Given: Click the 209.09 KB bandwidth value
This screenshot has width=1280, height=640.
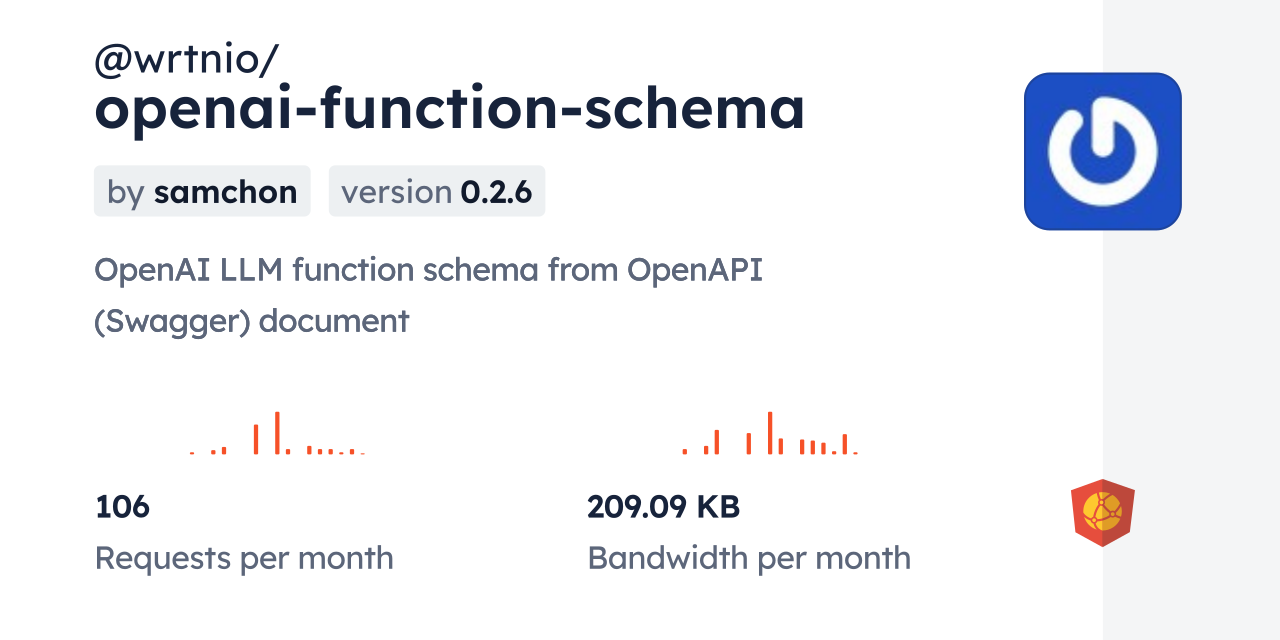Looking at the screenshot, I should [664, 507].
